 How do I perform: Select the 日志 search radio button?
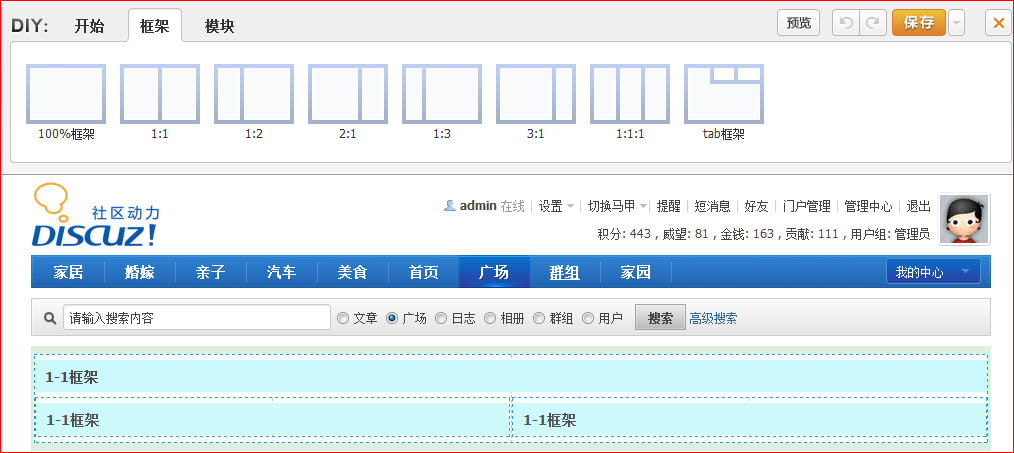pyautogui.click(x=441, y=319)
